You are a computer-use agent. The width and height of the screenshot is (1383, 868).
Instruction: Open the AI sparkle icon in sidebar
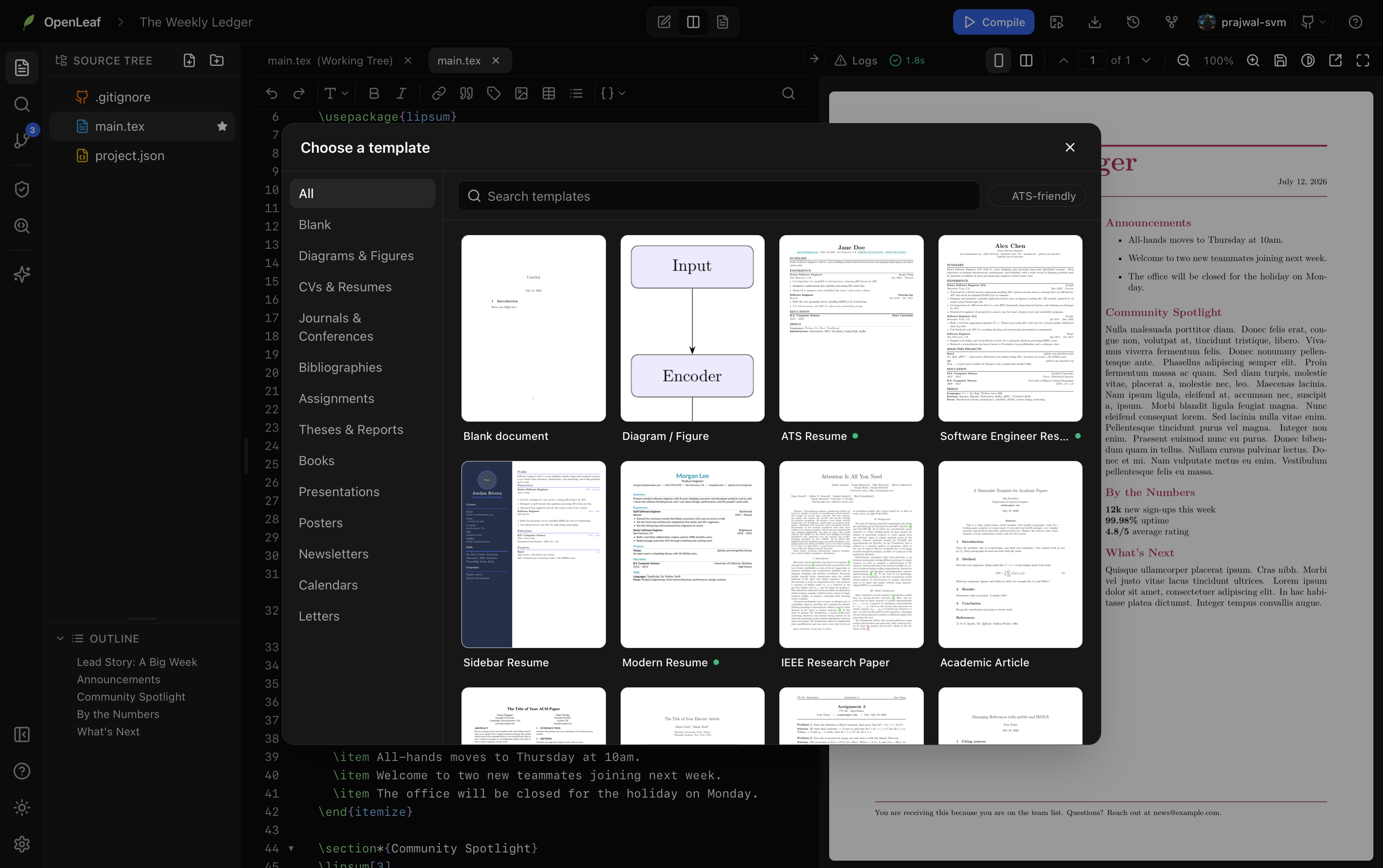(x=22, y=274)
